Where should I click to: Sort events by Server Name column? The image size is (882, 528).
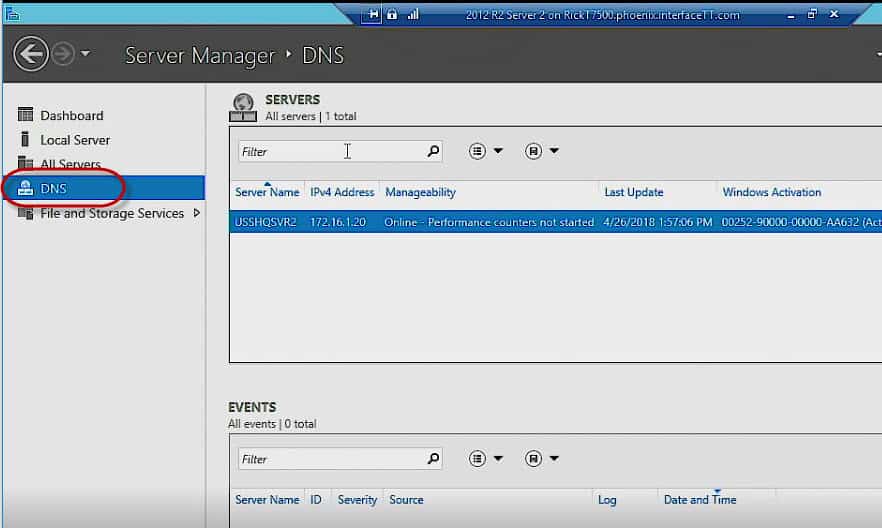click(267, 500)
